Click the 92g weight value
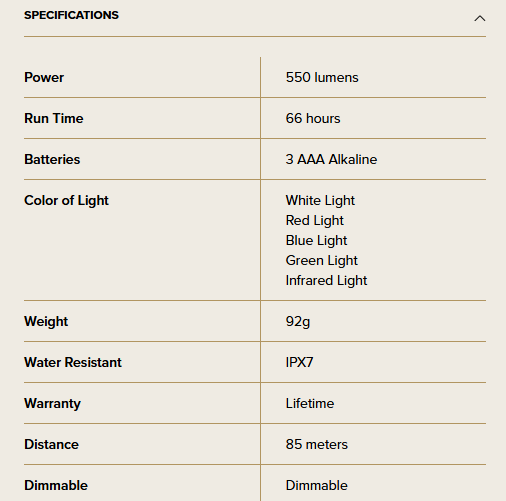The width and height of the screenshot is (506, 501). pyautogui.click(x=298, y=322)
